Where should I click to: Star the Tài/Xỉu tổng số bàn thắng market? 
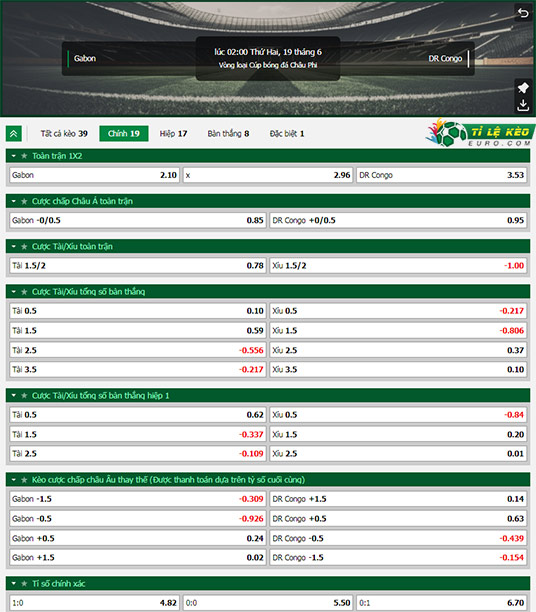(x=24, y=292)
